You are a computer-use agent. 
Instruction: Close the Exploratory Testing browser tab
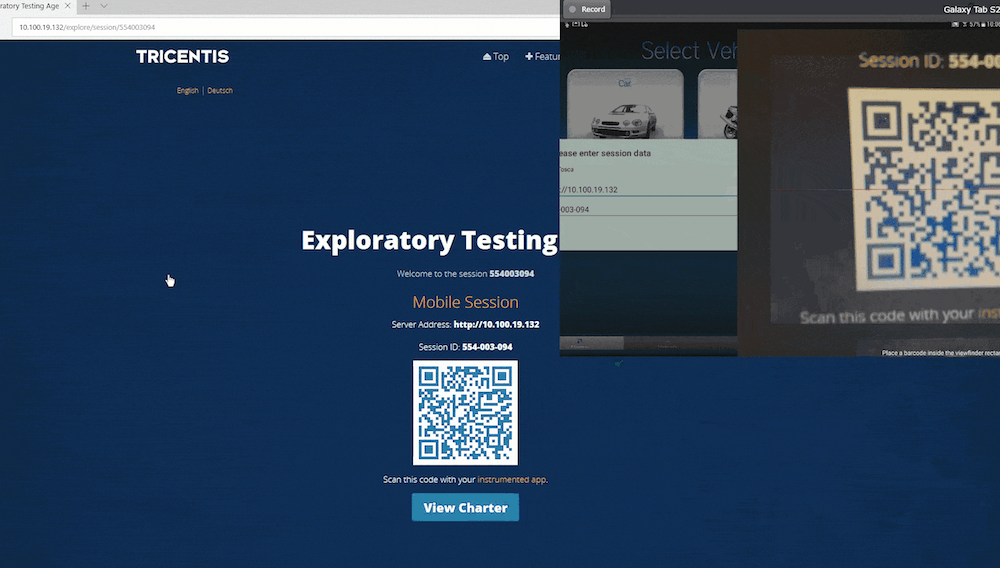coord(68,6)
